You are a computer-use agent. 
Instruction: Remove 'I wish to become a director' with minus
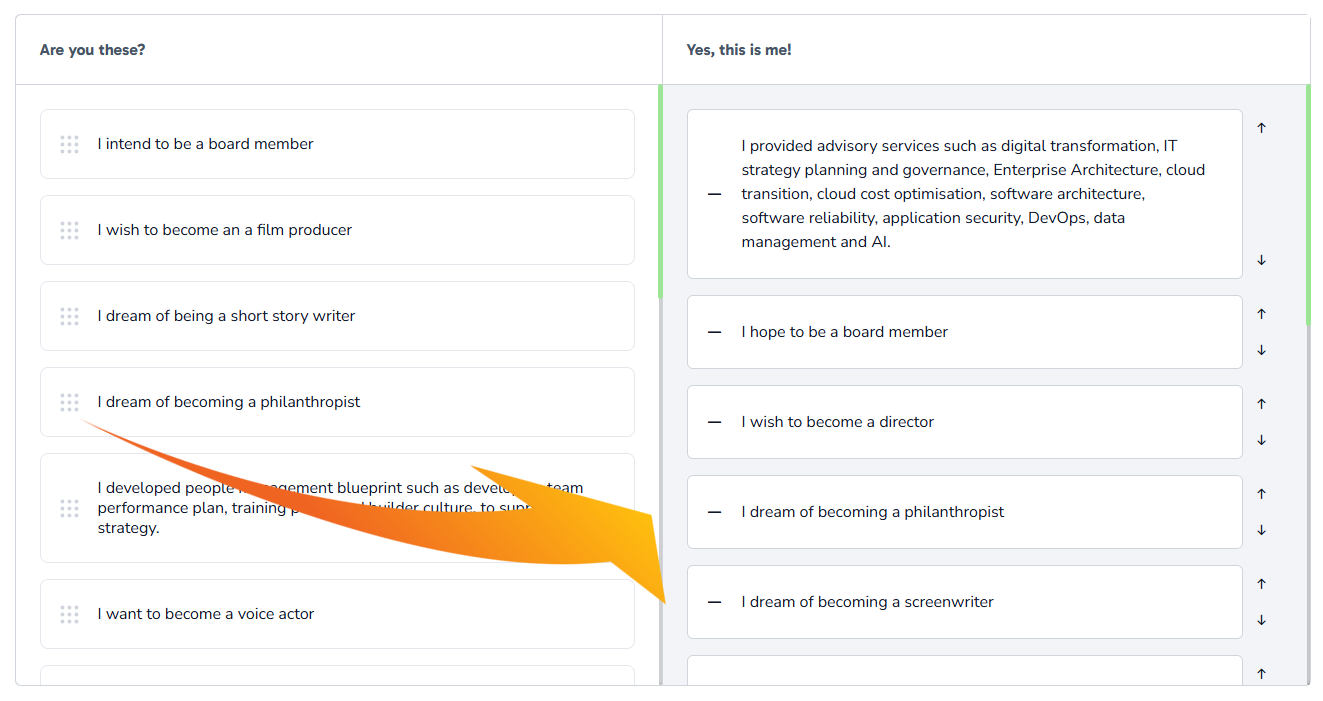(714, 422)
